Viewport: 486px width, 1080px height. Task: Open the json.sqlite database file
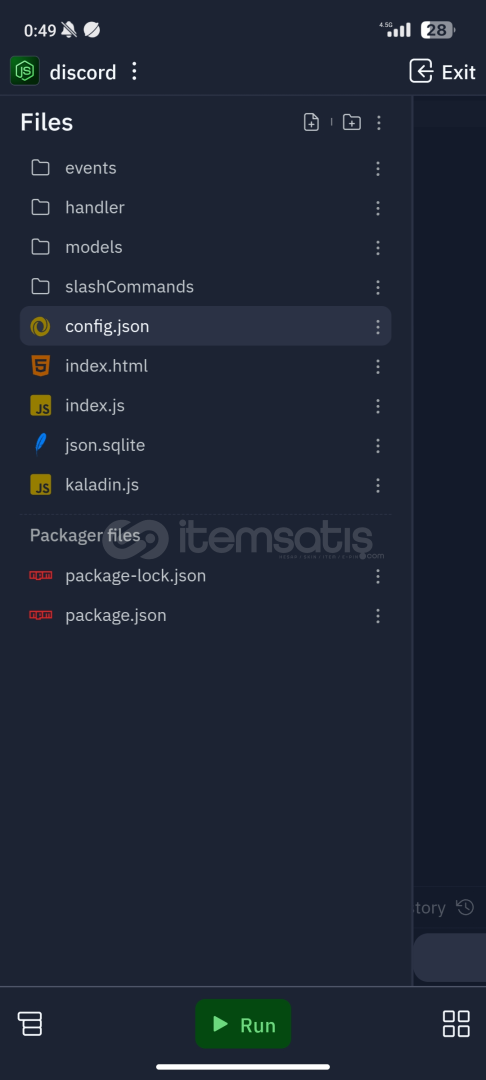coord(206,445)
